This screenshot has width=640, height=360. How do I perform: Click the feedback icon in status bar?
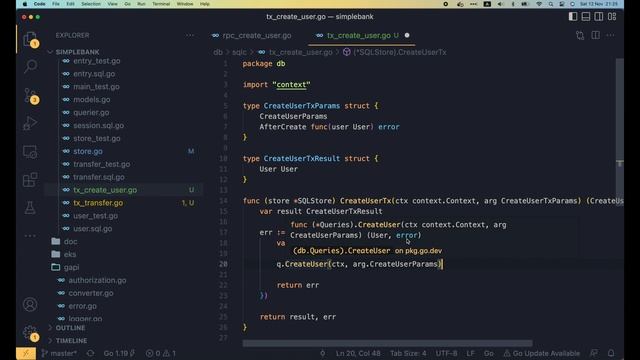tap(594, 353)
